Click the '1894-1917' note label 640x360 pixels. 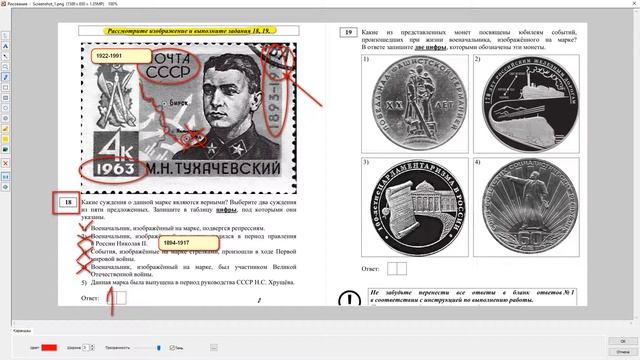tap(189, 243)
